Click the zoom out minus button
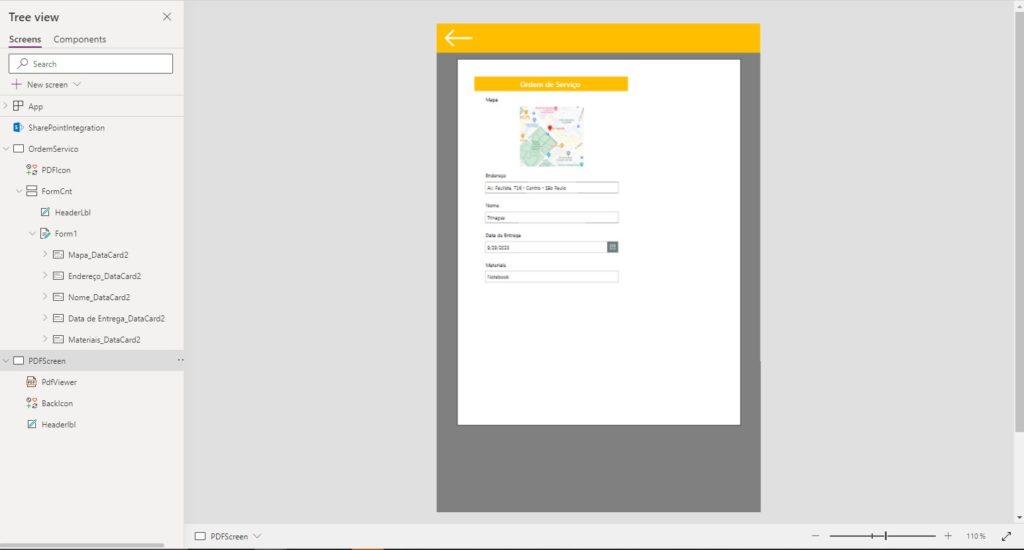Screen dimensions: 1024x550 [x=816, y=536]
